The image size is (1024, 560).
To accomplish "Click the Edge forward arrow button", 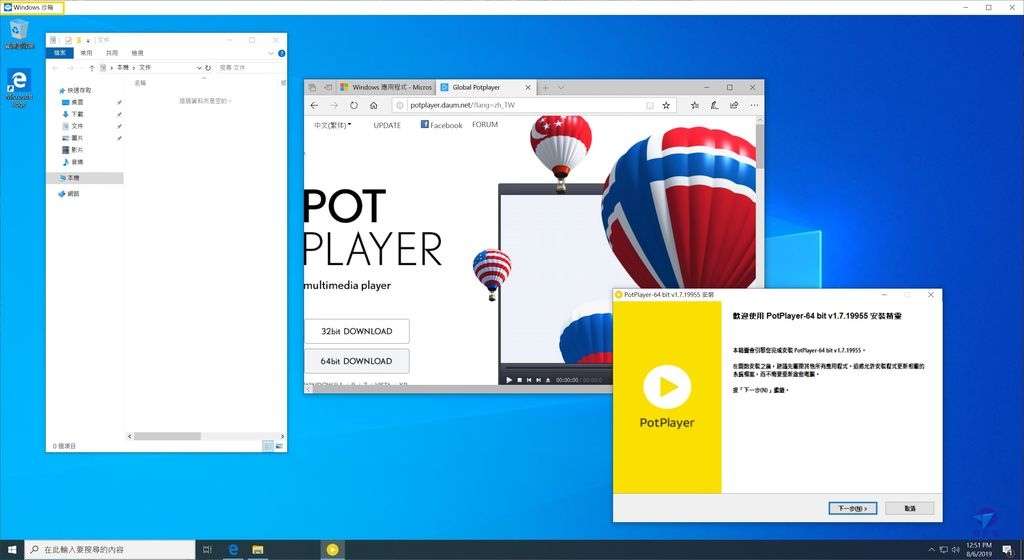I will pyautogui.click(x=334, y=105).
